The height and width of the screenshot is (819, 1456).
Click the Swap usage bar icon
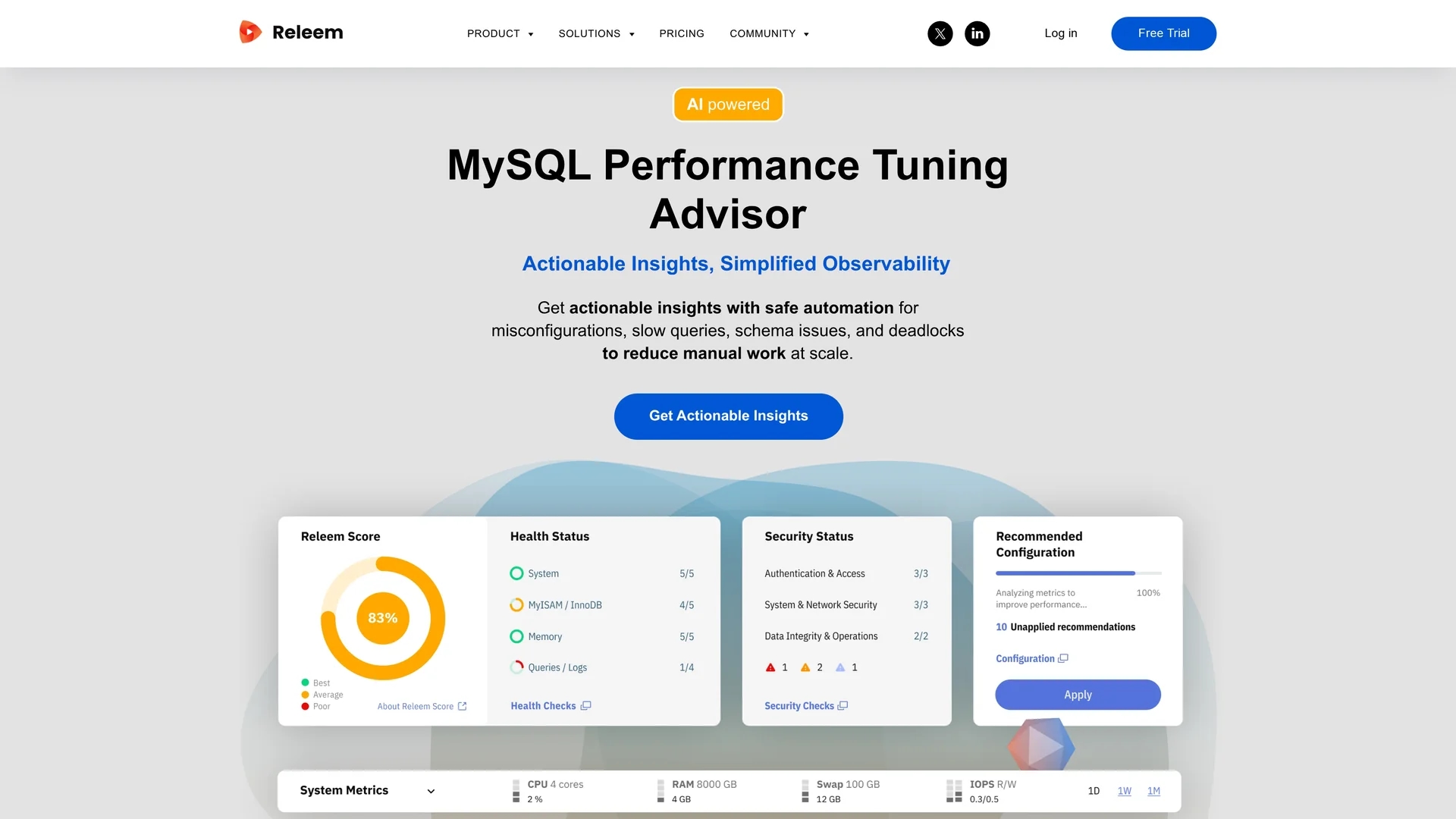805,791
